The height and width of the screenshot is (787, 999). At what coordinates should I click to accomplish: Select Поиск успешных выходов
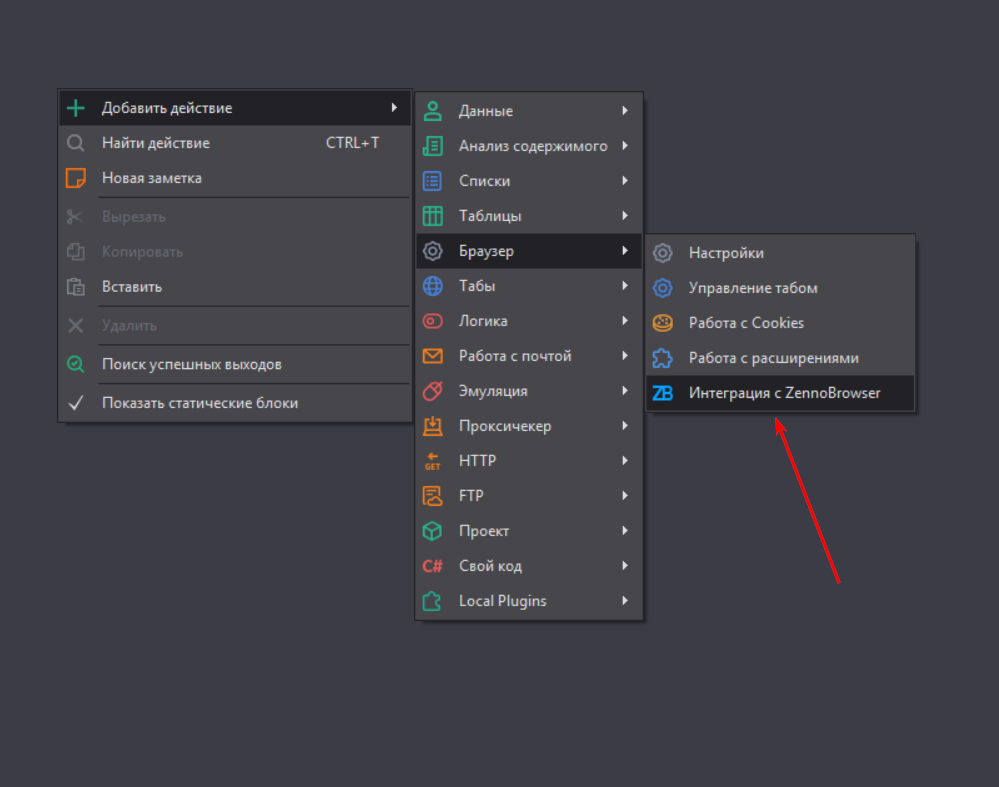192,364
